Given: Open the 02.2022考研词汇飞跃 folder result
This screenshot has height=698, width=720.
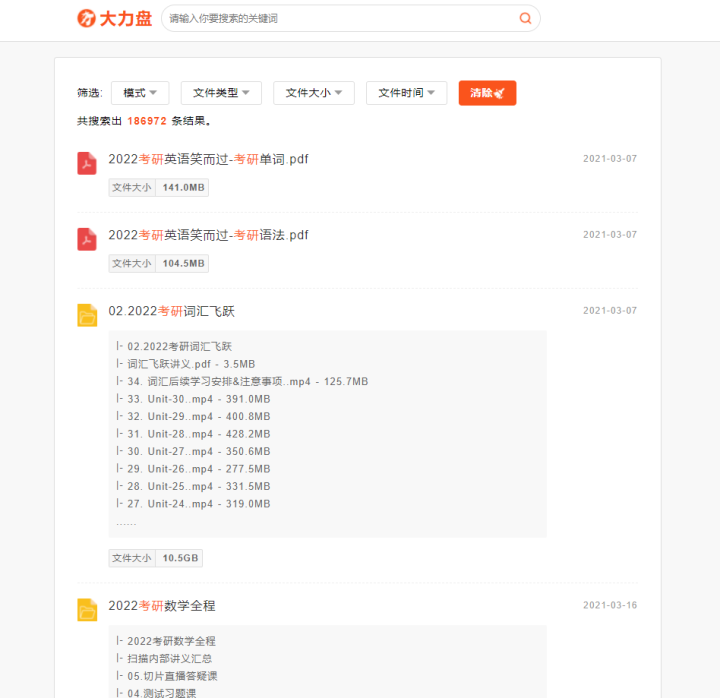Looking at the screenshot, I should 171,311.
